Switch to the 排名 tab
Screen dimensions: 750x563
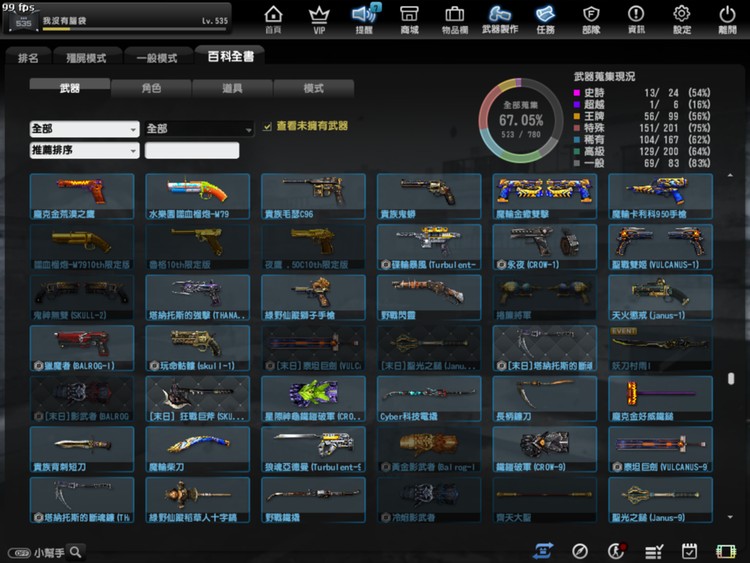point(28,58)
